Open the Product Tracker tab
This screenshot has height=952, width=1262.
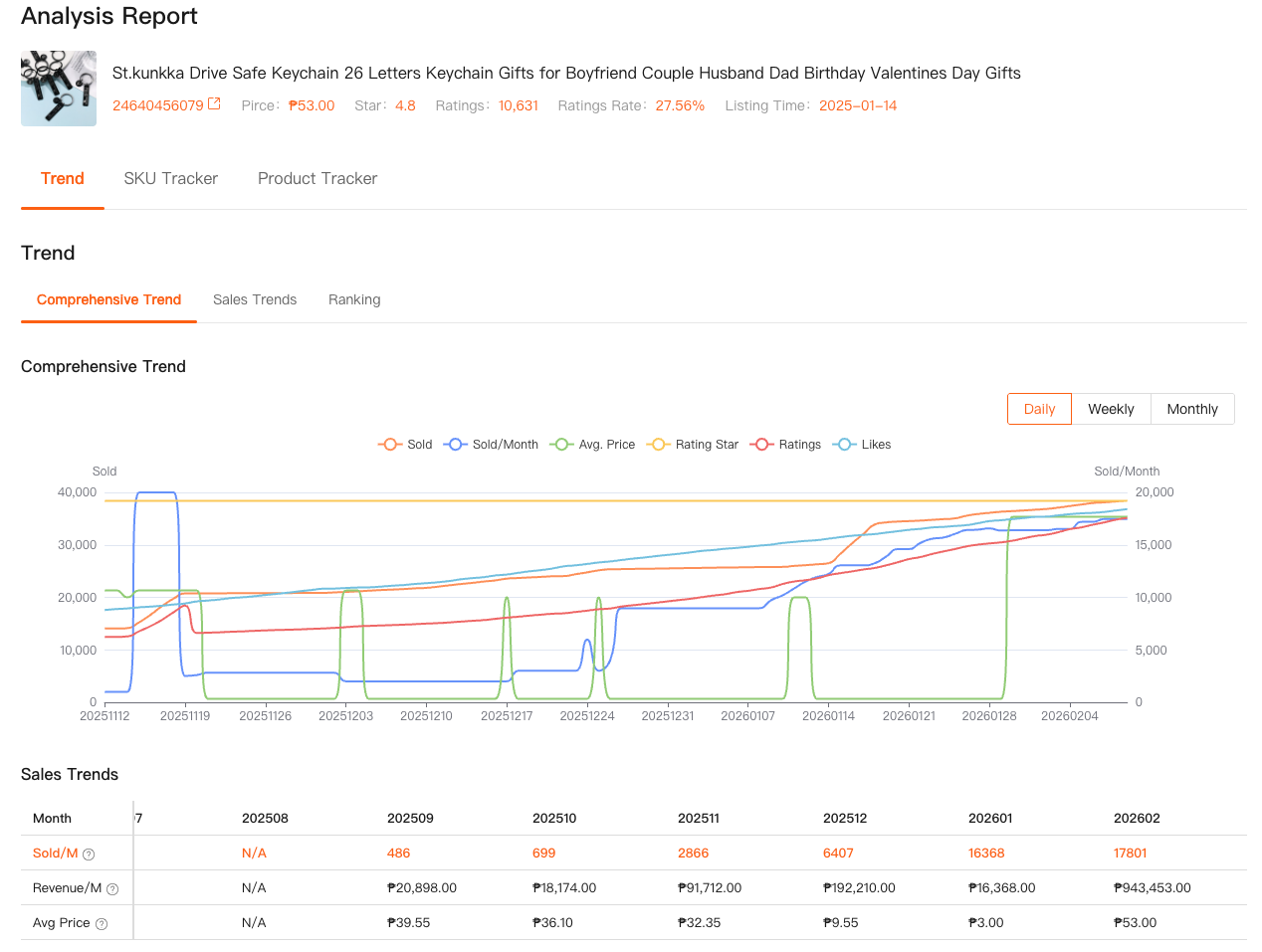[x=317, y=179]
